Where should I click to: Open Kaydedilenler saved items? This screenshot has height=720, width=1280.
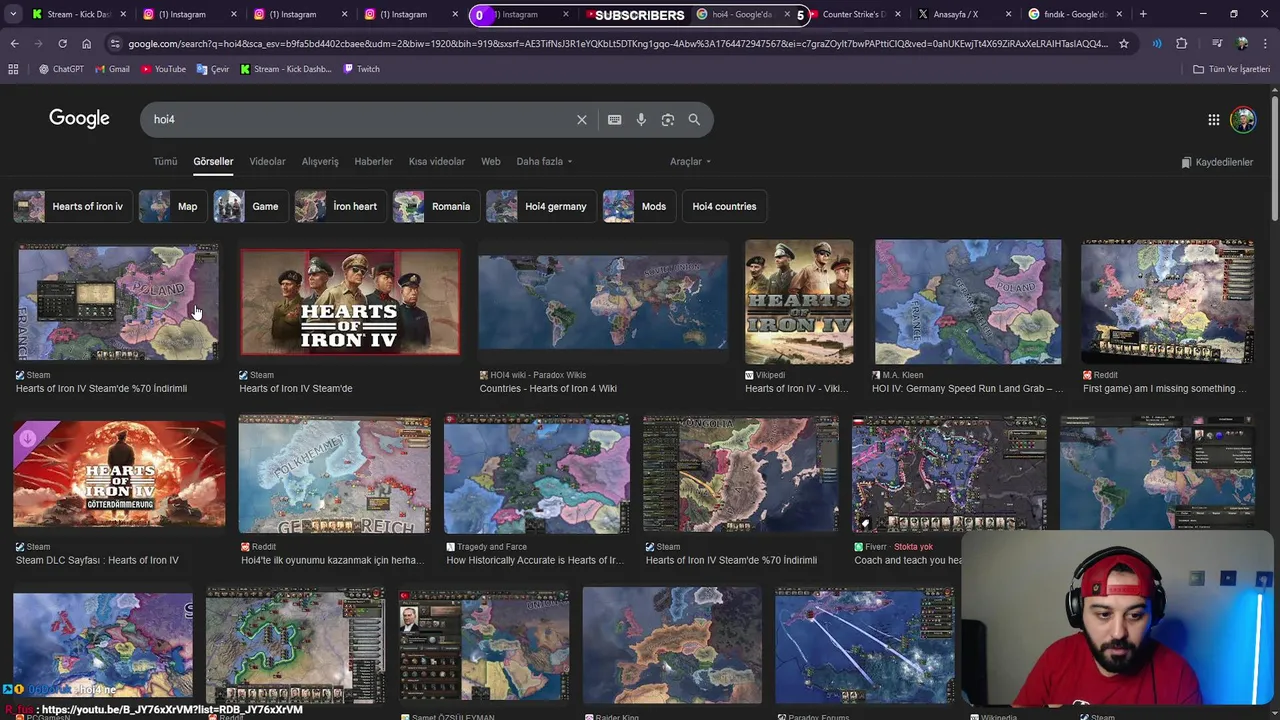click(x=1217, y=162)
